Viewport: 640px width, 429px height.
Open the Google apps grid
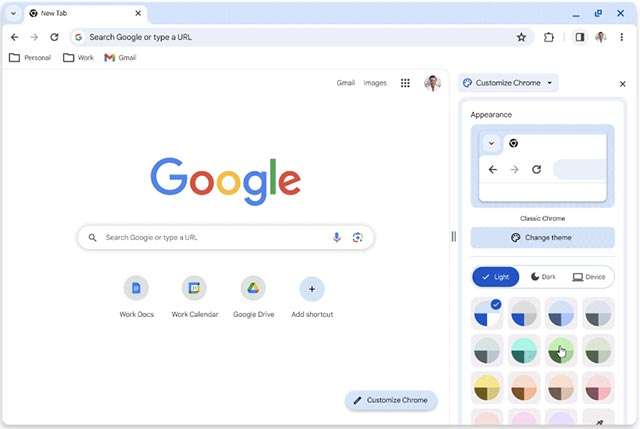coord(405,83)
